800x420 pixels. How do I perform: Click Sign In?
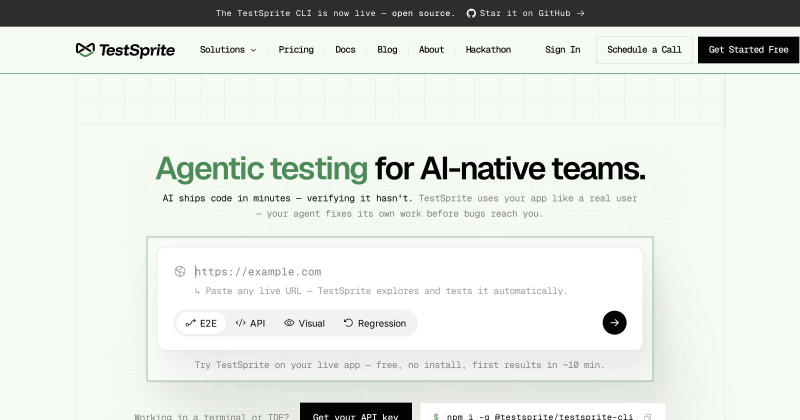pos(563,50)
